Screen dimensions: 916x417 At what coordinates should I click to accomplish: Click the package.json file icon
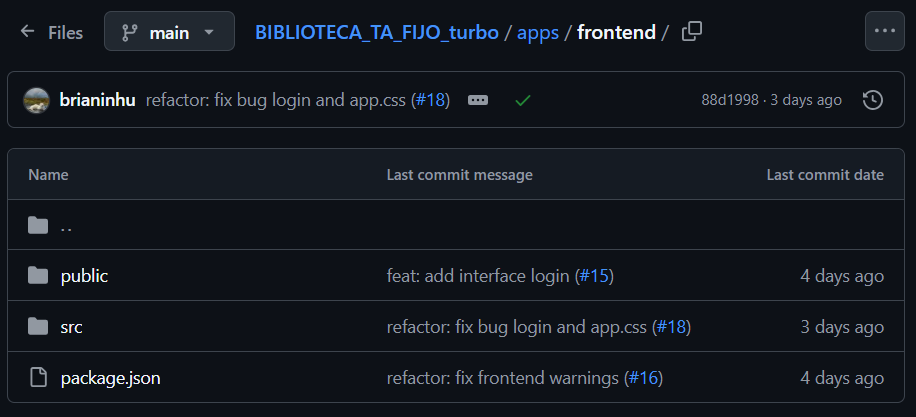38,378
